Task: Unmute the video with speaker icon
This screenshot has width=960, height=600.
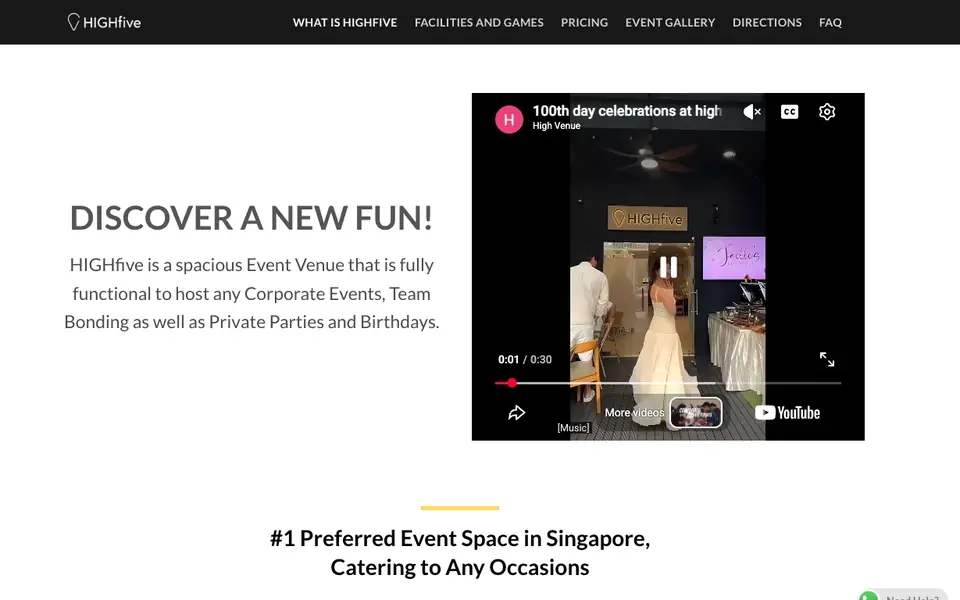Action: coord(752,111)
